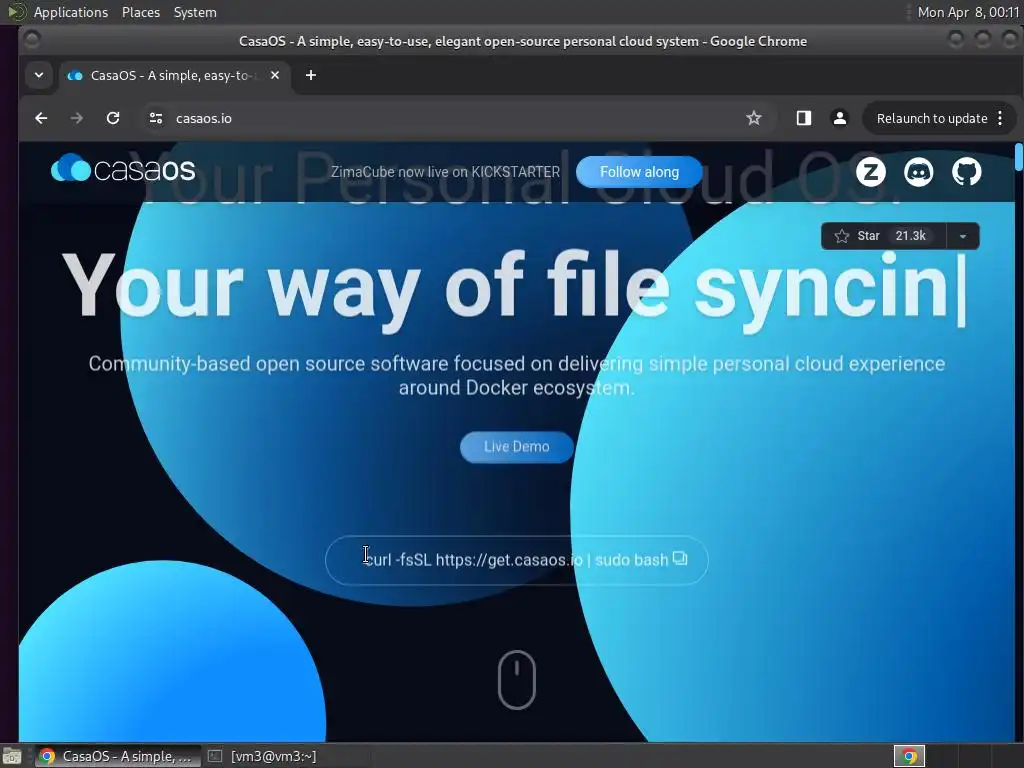
Task: Open the Places menu
Action: coord(141,12)
